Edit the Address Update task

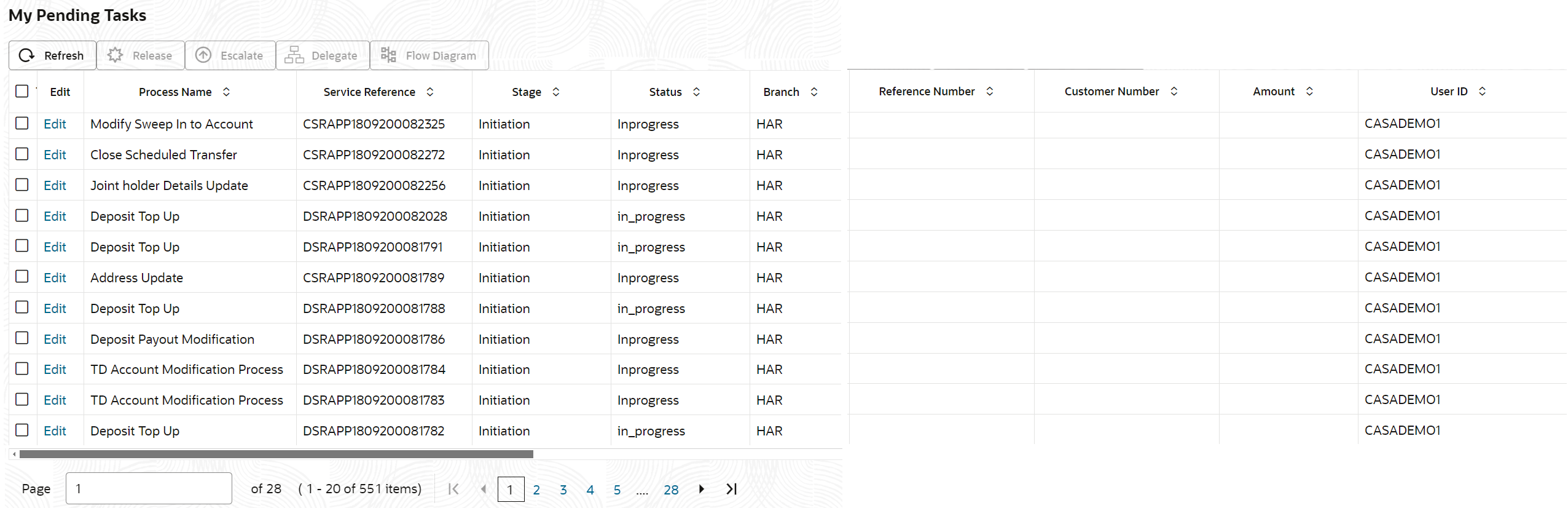55,278
